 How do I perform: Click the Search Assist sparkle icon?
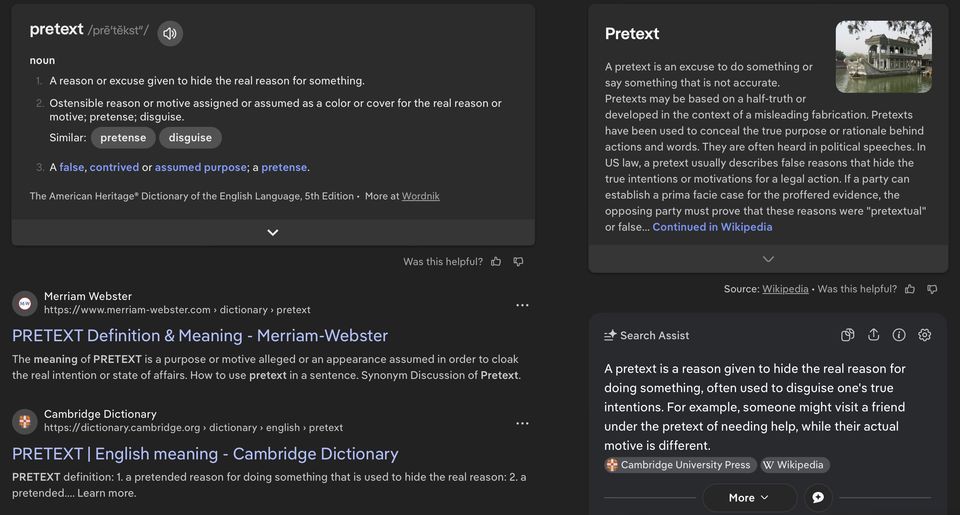[610, 336]
